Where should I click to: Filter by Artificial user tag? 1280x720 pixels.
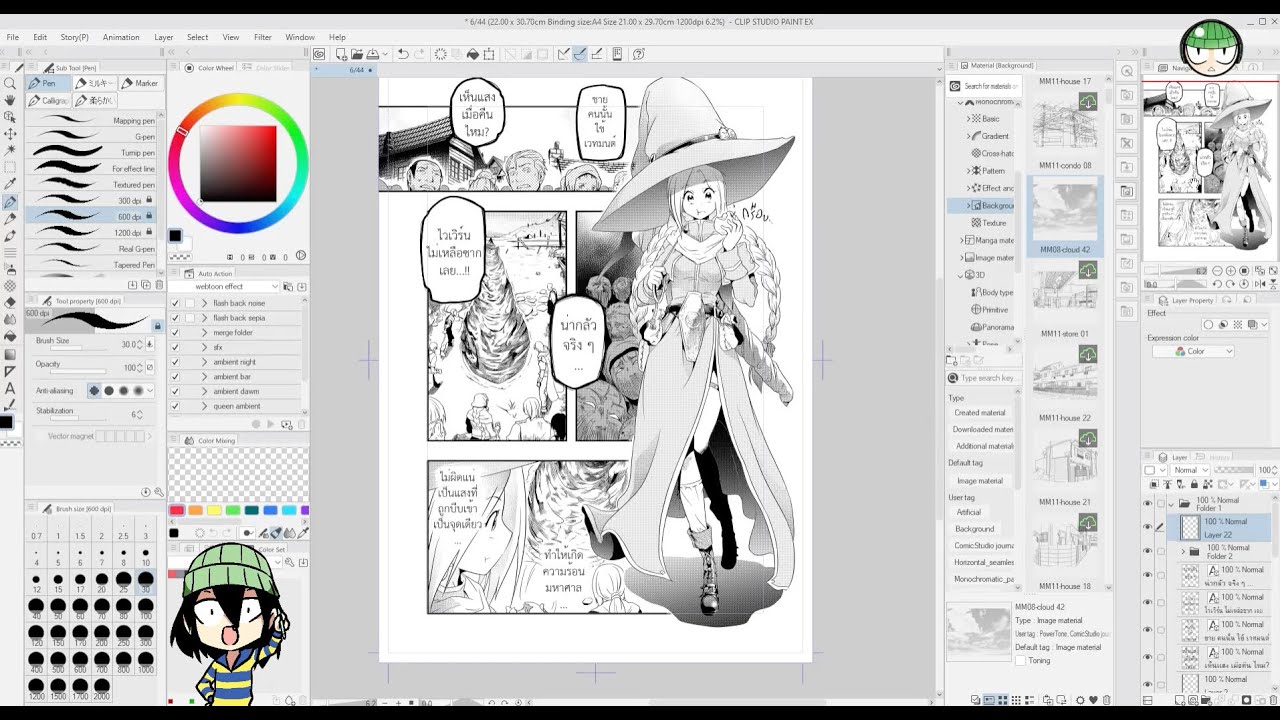[968, 512]
